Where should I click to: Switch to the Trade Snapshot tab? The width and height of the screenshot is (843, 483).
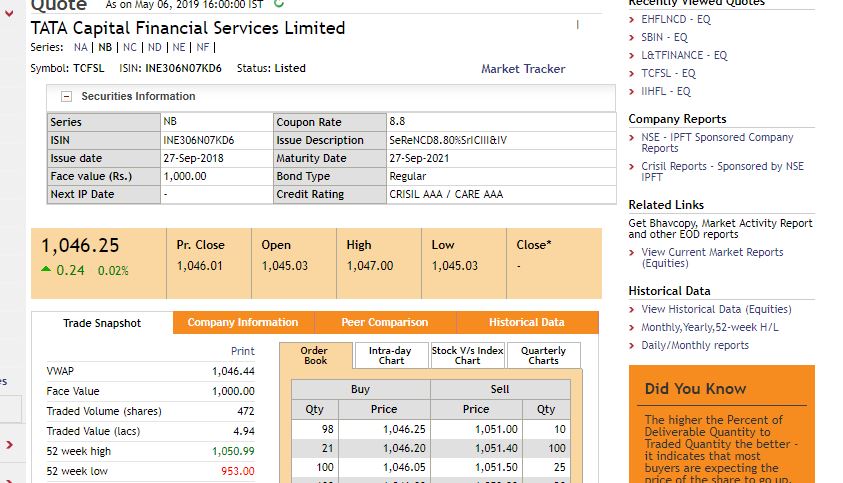click(102, 323)
